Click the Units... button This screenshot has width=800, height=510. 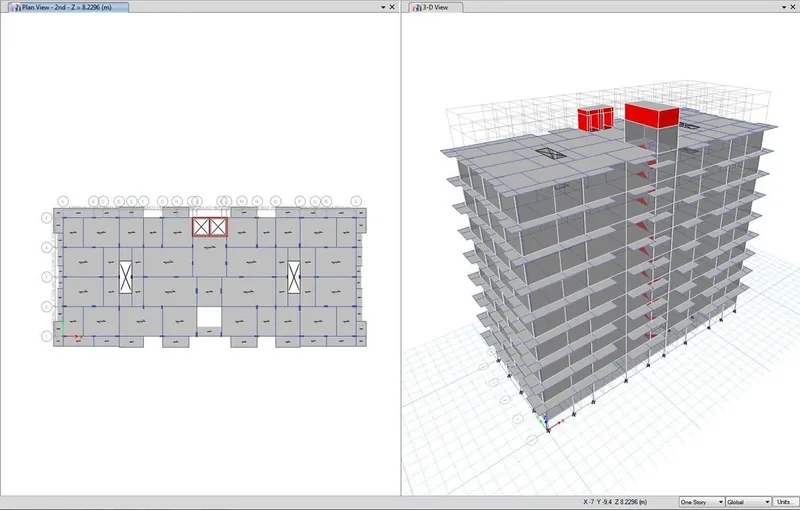[x=785, y=502]
